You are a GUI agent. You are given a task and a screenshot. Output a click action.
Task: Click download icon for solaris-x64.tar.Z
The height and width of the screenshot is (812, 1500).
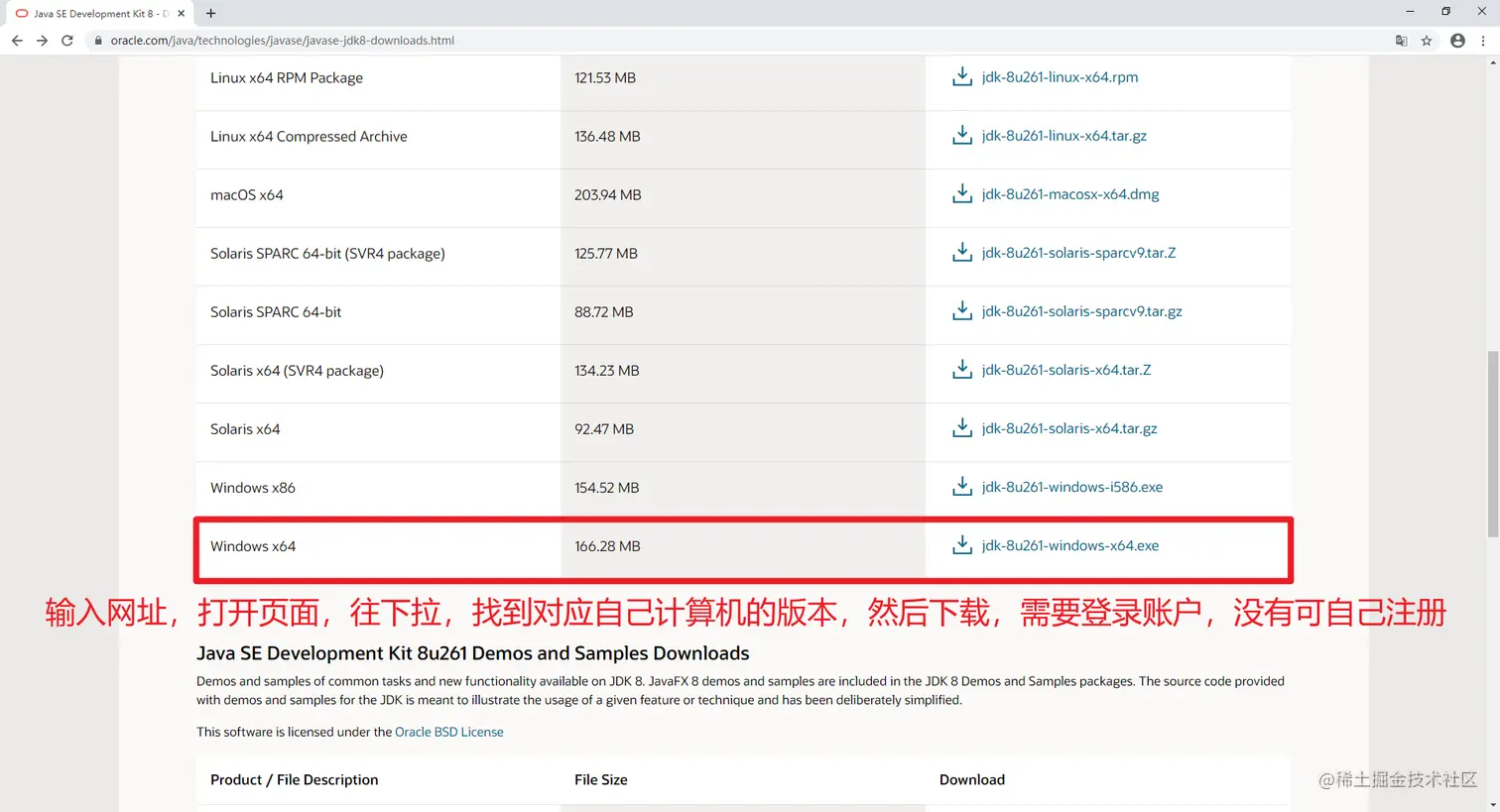click(x=961, y=370)
